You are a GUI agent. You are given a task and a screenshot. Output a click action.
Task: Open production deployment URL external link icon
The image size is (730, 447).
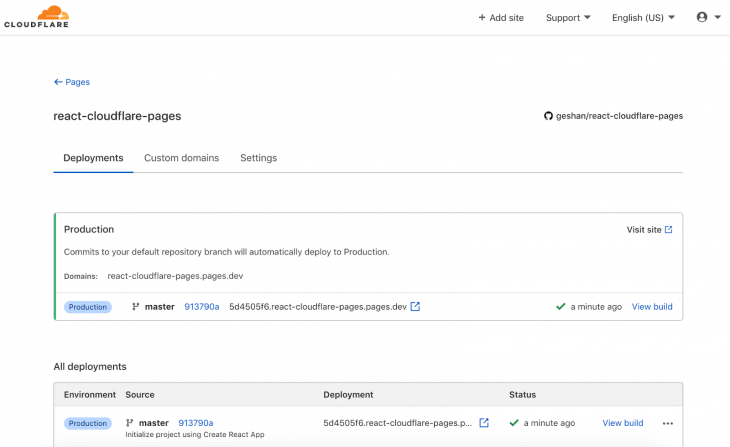click(415, 306)
